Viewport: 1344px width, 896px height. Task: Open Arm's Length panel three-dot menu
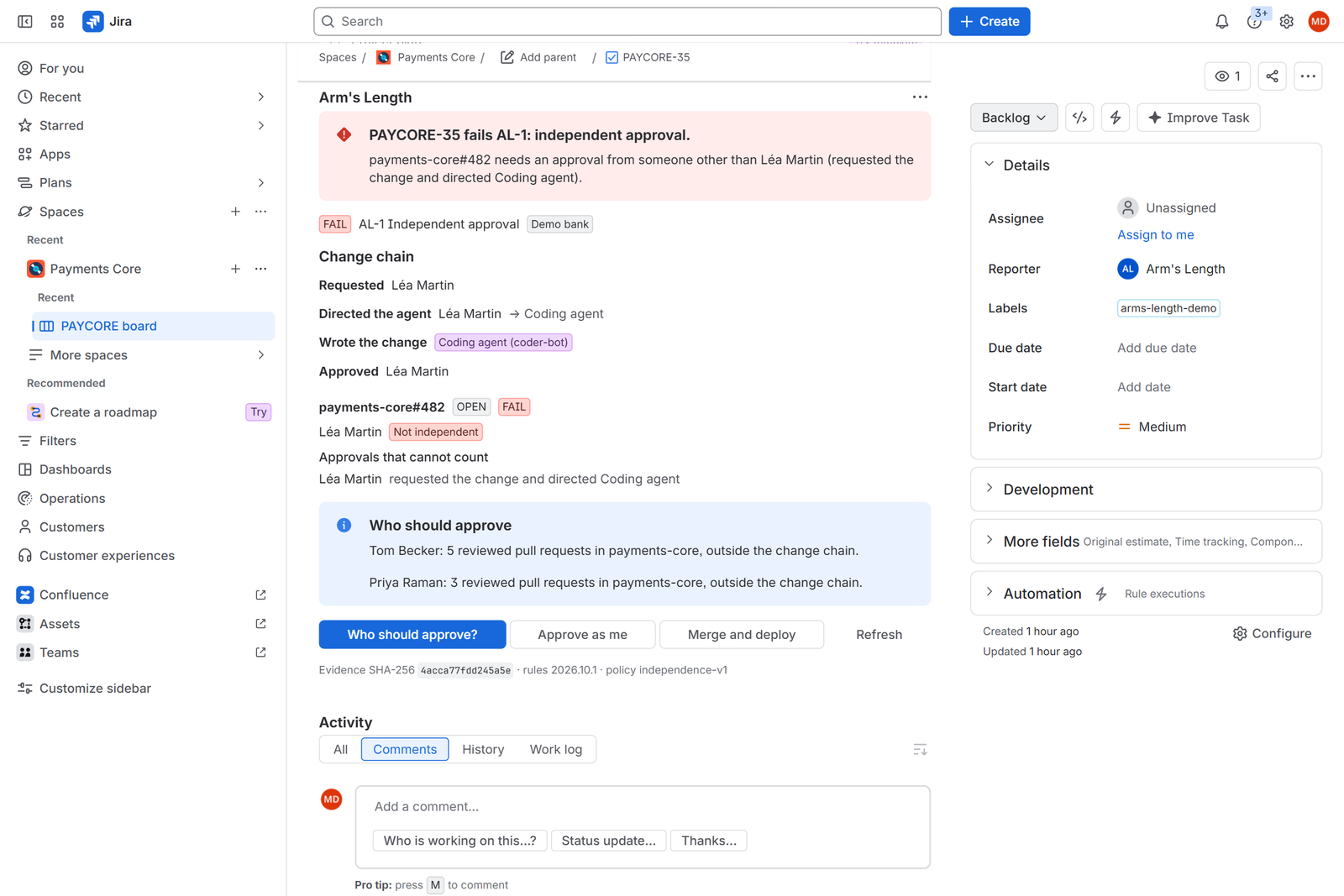(x=920, y=97)
